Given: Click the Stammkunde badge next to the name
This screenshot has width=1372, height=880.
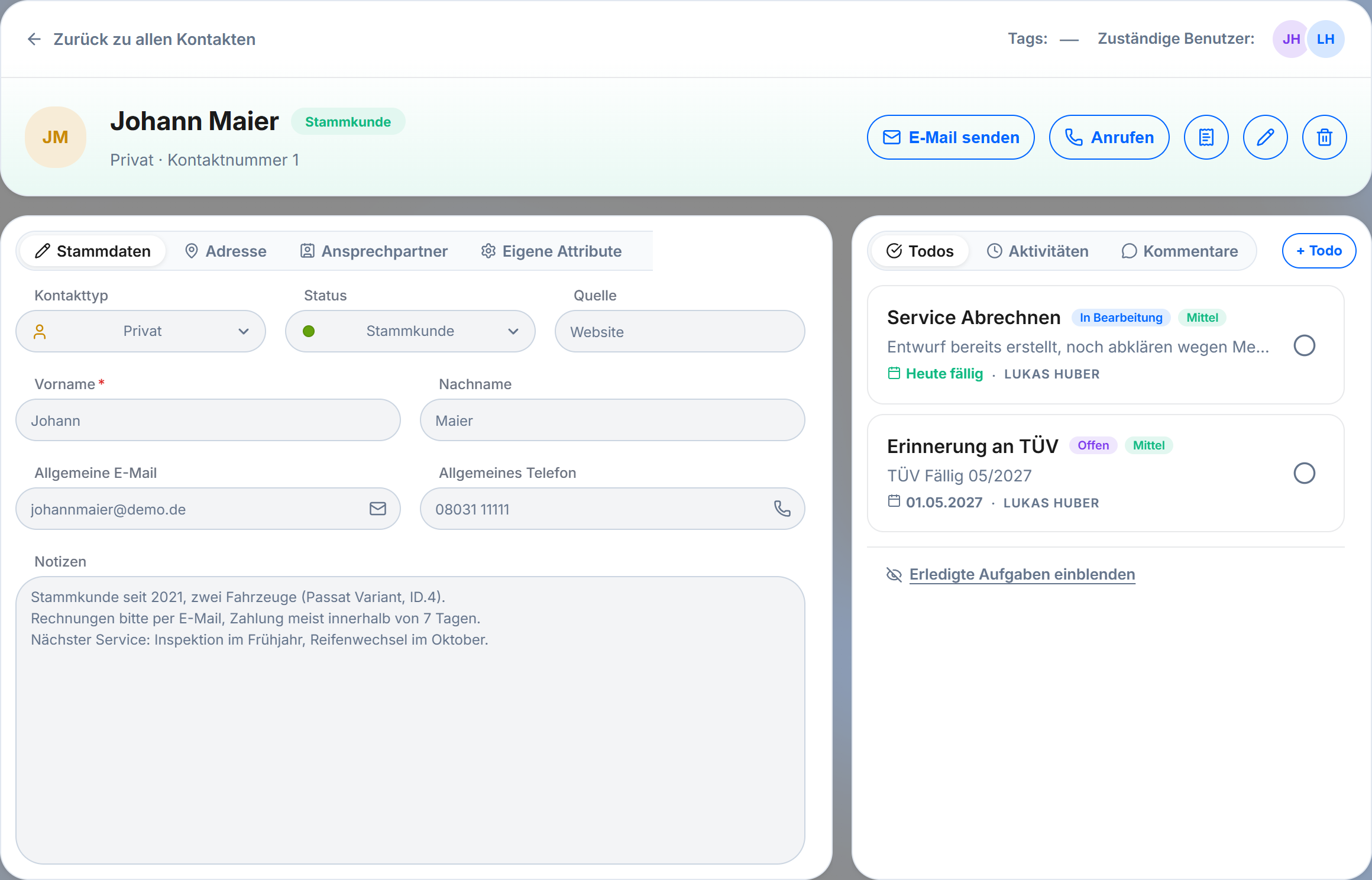Looking at the screenshot, I should coord(348,122).
